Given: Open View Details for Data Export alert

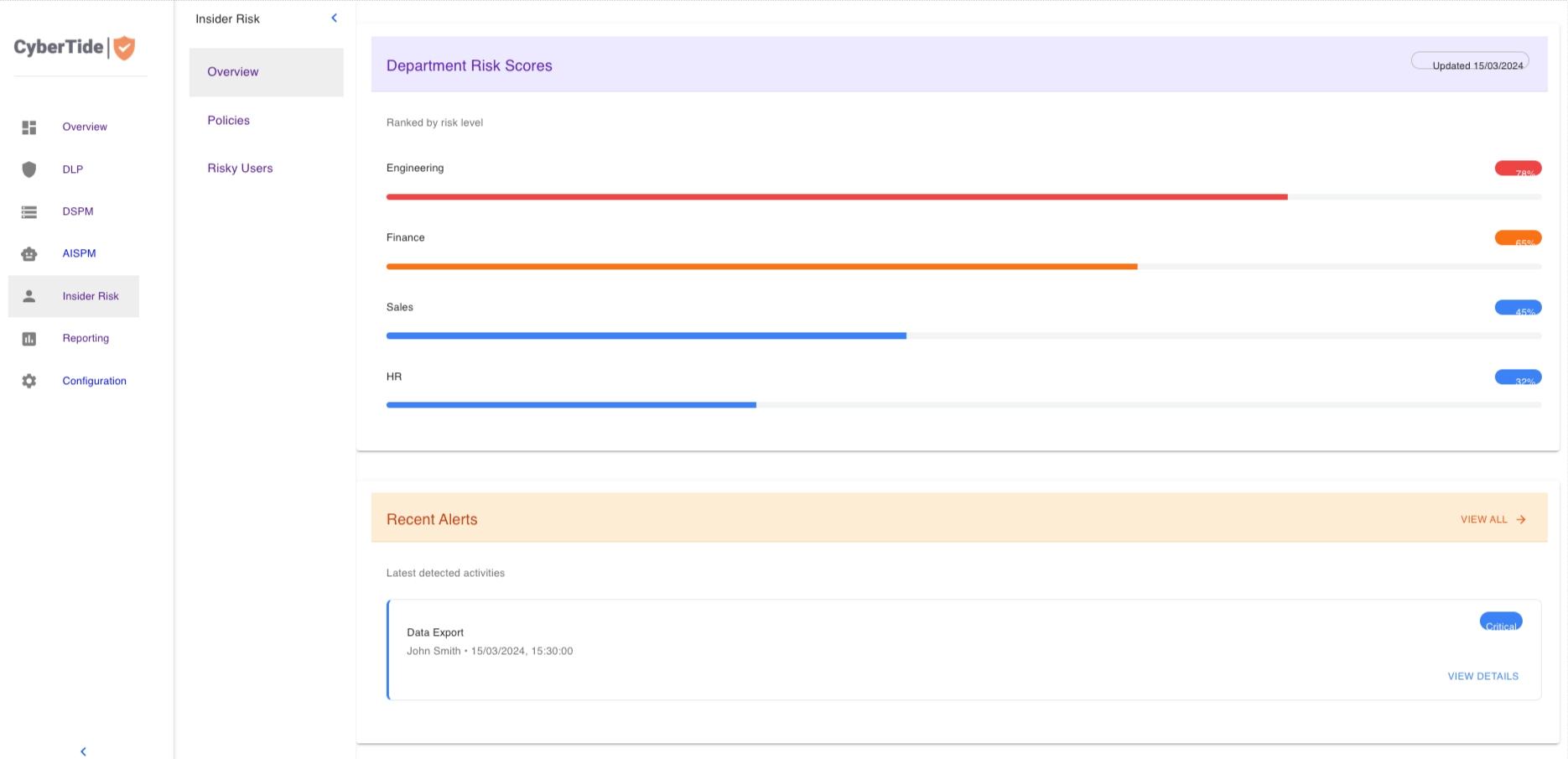Looking at the screenshot, I should pyautogui.click(x=1482, y=676).
